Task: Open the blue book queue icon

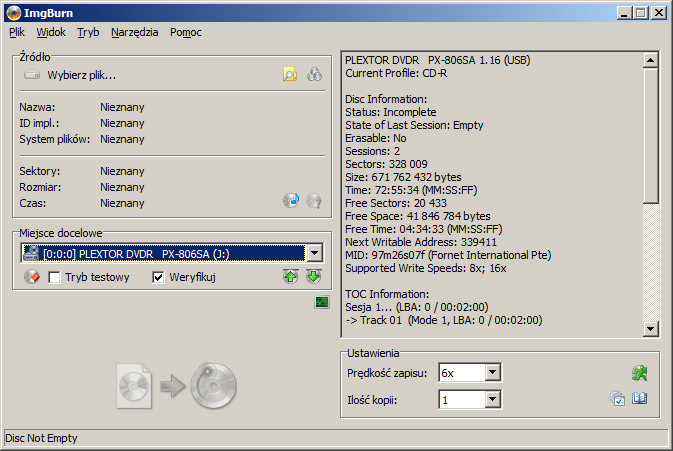Action: point(640,398)
